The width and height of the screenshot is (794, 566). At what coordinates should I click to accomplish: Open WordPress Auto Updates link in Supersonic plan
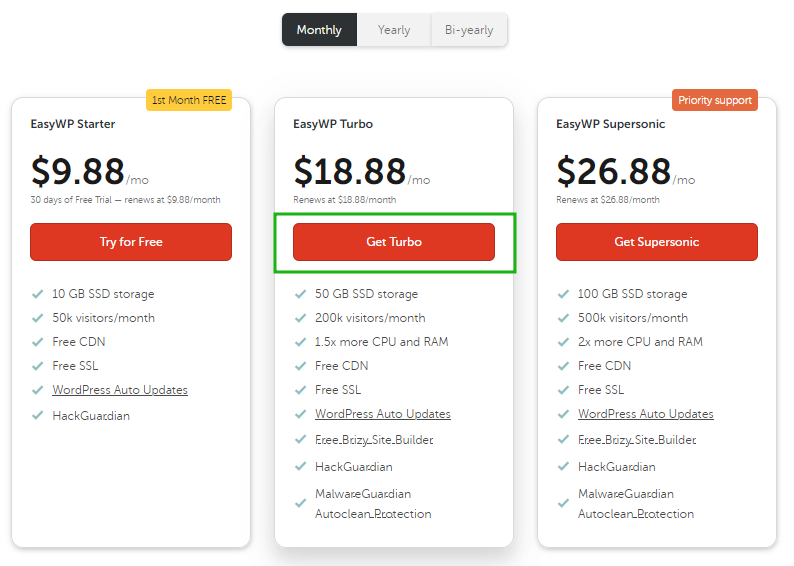(646, 414)
